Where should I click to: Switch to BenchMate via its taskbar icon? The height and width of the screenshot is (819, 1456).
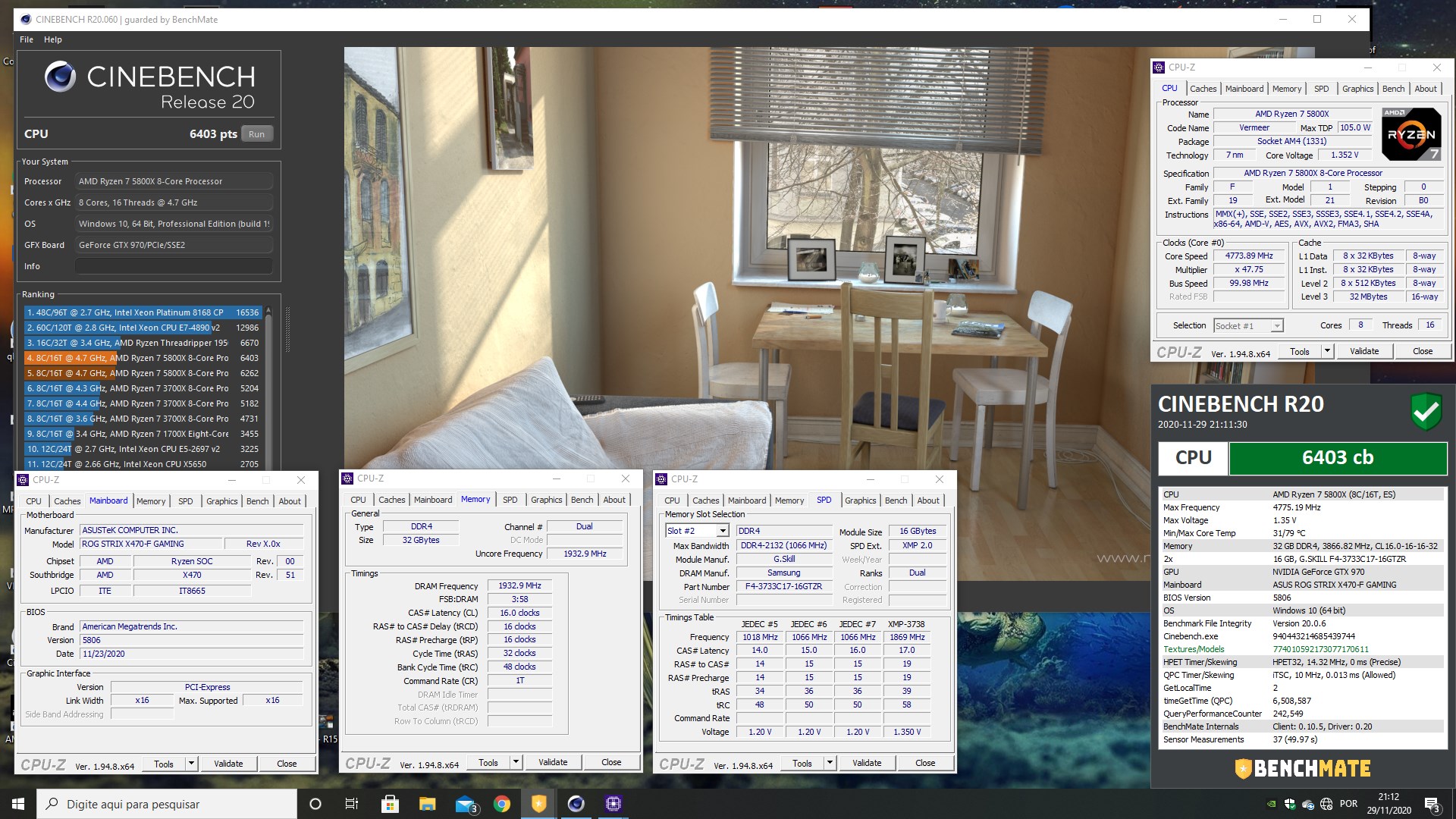tap(538, 804)
